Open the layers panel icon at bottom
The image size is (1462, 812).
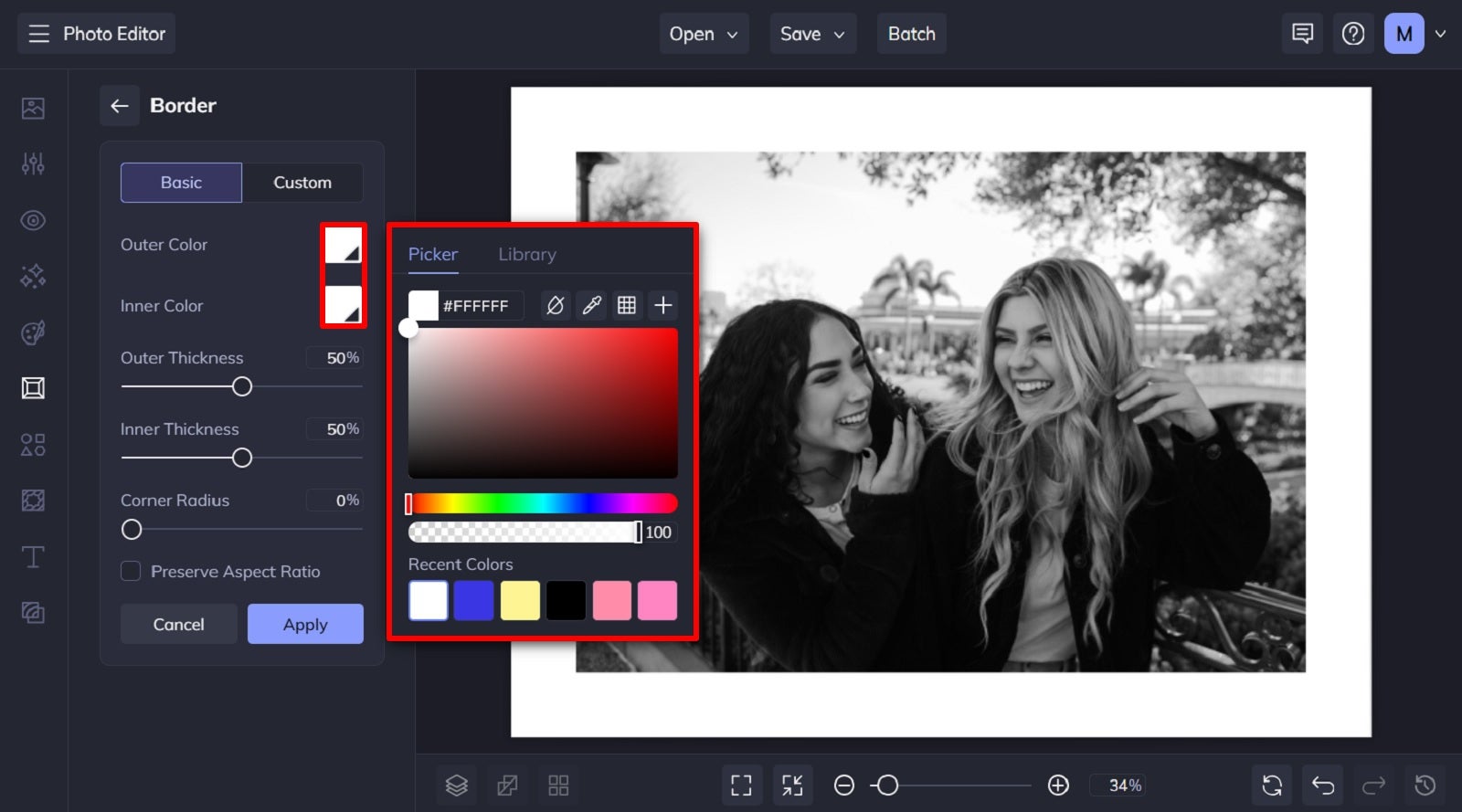[x=457, y=786]
